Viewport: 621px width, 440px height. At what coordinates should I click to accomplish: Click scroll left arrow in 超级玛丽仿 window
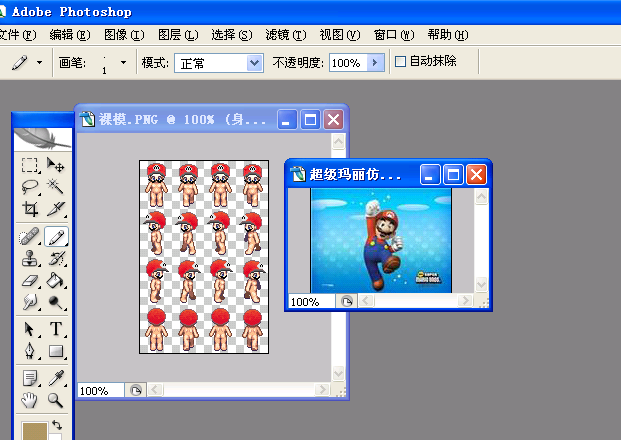click(366, 301)
